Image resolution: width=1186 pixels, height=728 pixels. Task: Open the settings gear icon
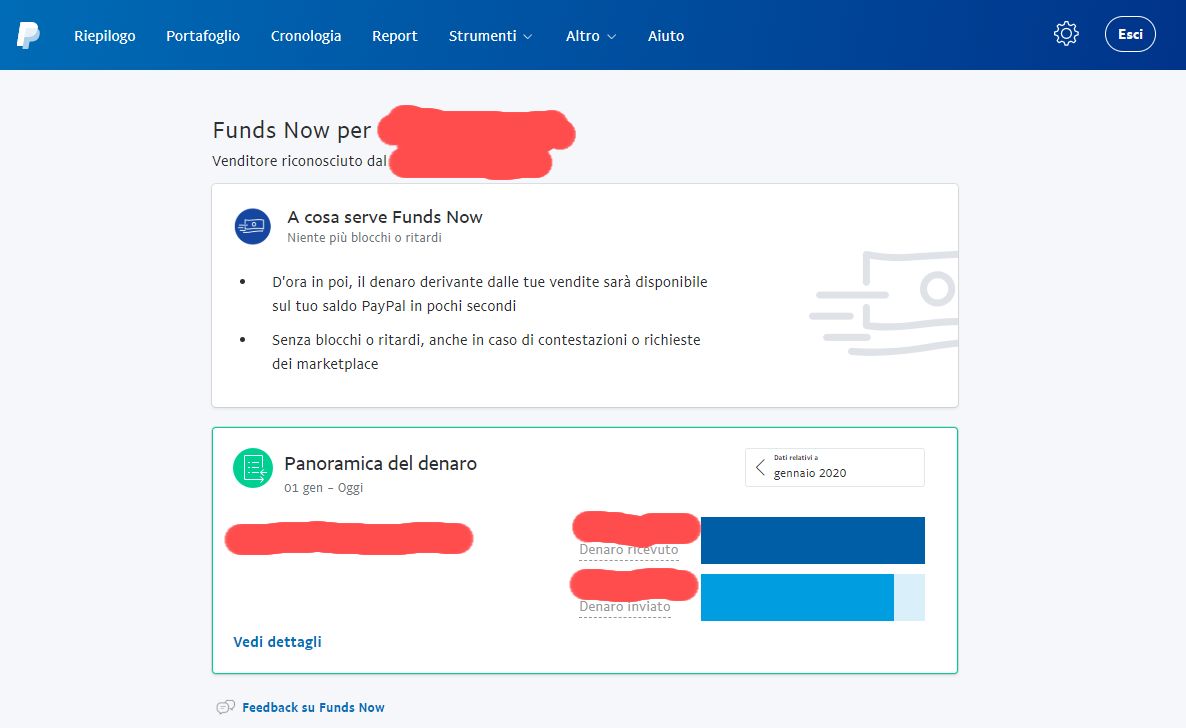coord(1066,33)
